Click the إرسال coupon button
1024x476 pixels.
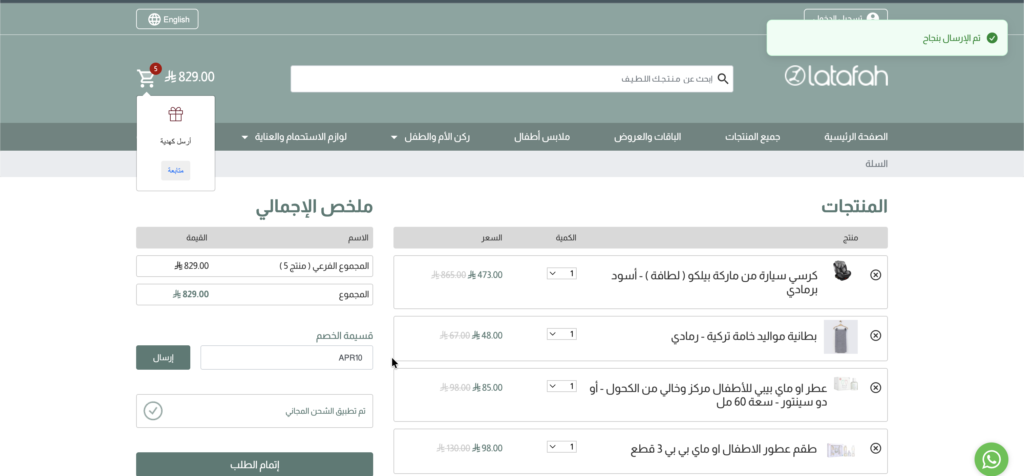coord(163,358)
